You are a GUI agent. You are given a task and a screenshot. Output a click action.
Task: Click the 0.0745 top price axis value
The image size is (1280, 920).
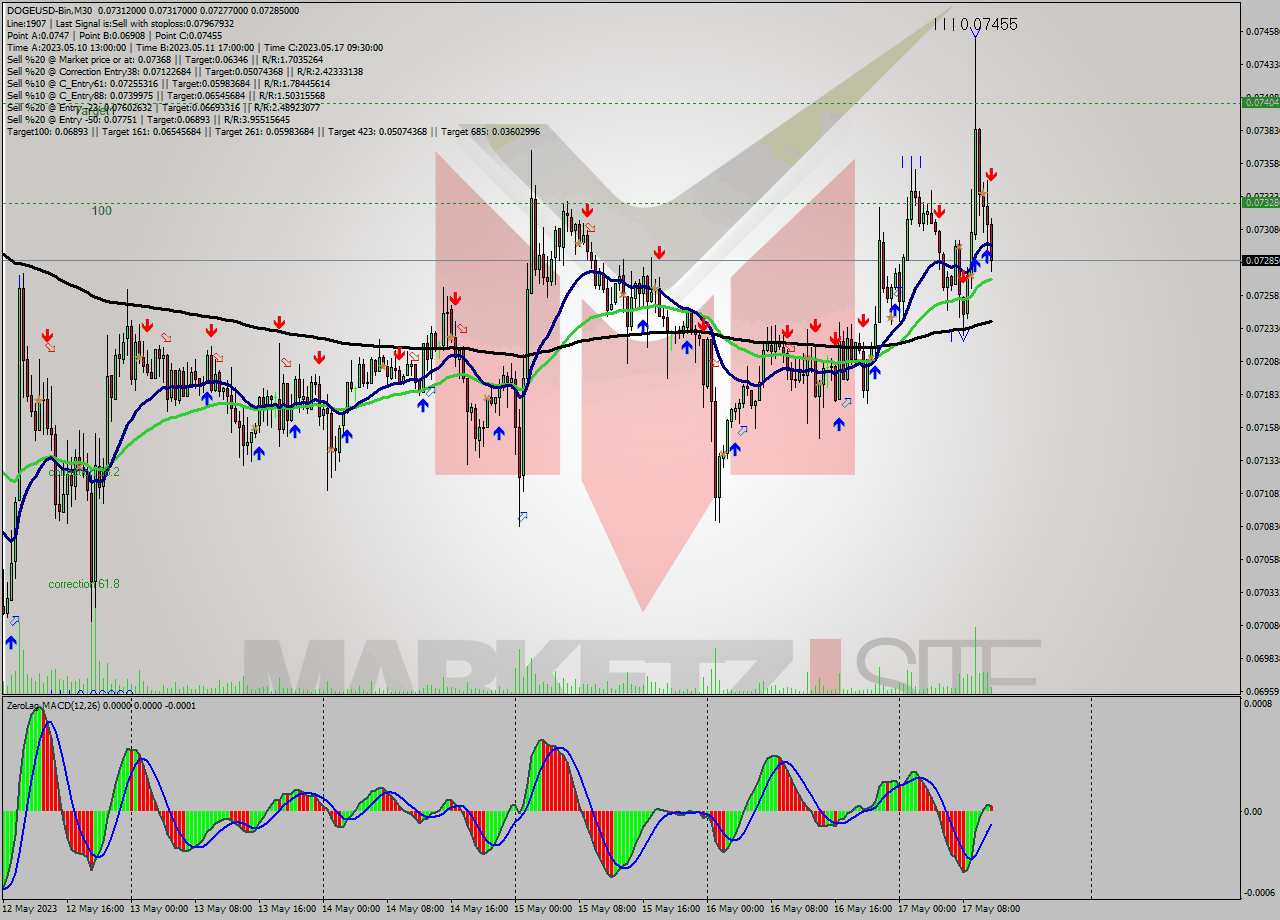[x=1262, y=31]
